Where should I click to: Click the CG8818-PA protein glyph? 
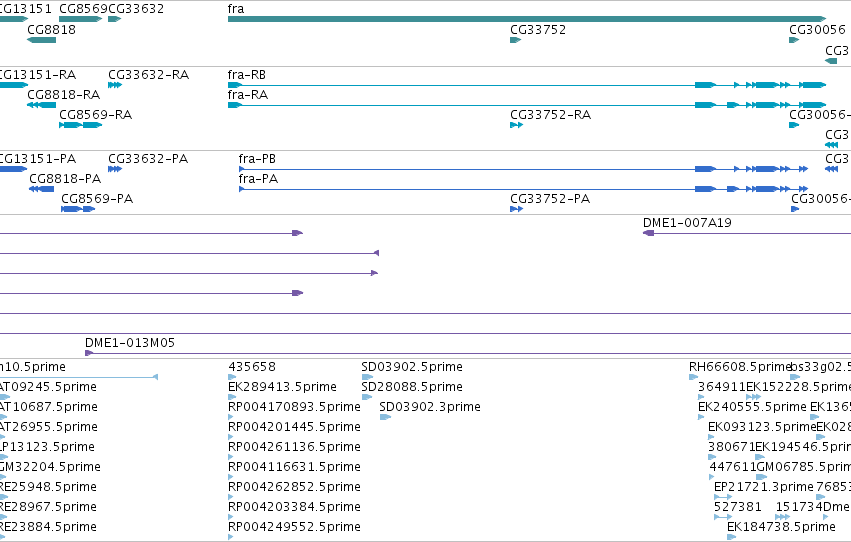point(42,189)
